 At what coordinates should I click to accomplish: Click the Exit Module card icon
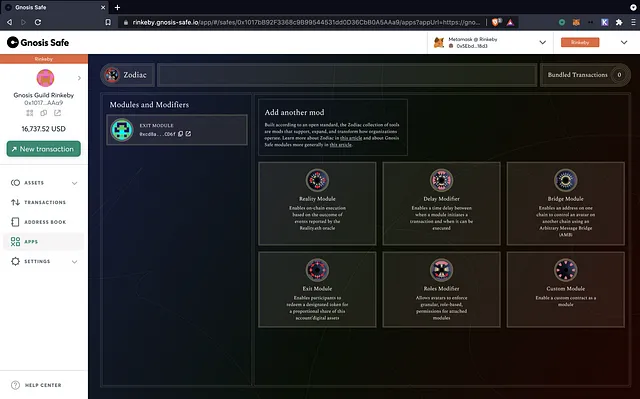[317, 270]
